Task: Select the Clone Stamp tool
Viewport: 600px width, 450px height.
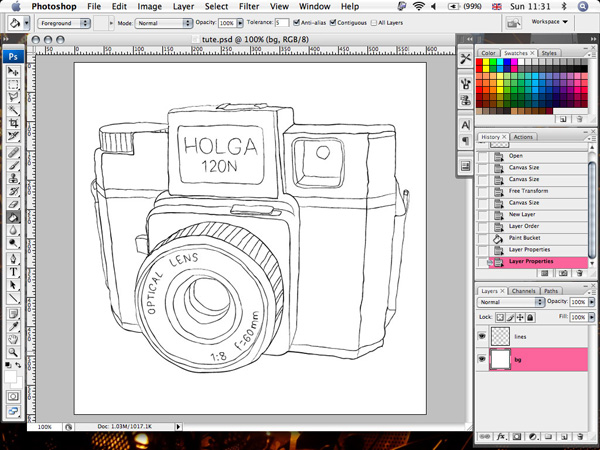Action: pyautogui.click(x=13, y=178)
